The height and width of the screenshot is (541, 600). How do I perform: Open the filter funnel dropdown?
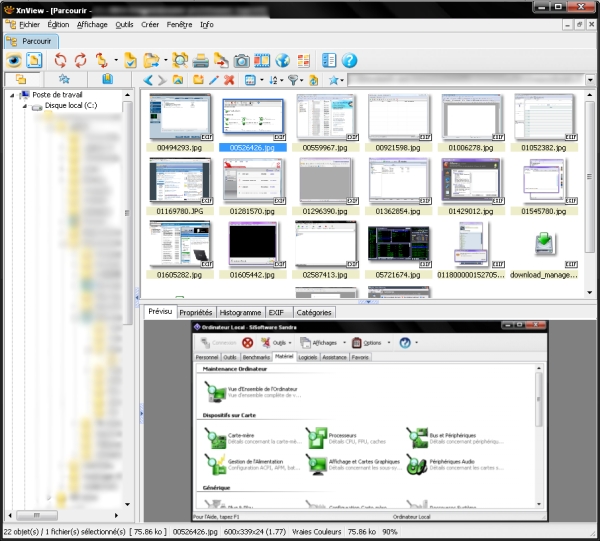coord(297,79)
